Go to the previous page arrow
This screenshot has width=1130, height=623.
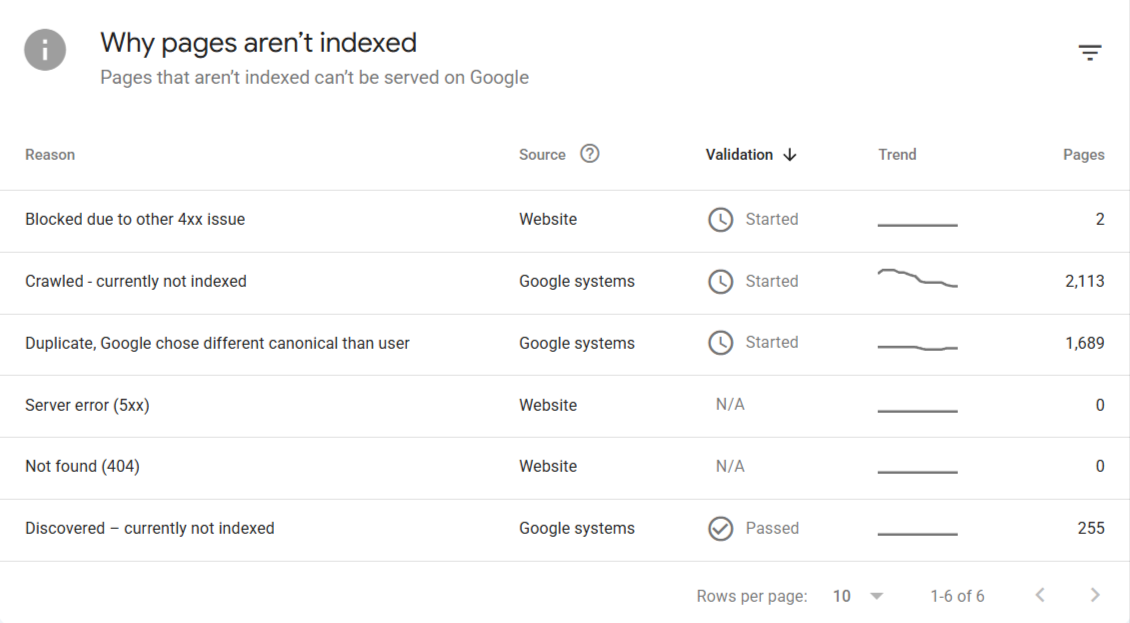tap(1040, 595)
